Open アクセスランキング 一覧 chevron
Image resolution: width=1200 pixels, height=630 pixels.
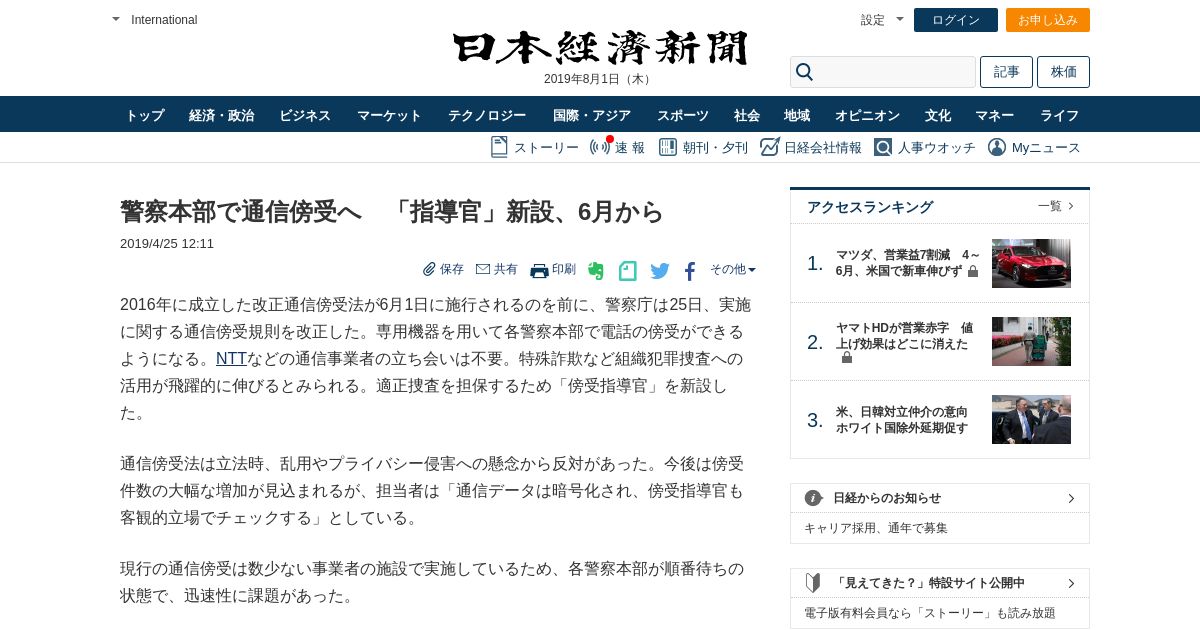(1071, 206)
